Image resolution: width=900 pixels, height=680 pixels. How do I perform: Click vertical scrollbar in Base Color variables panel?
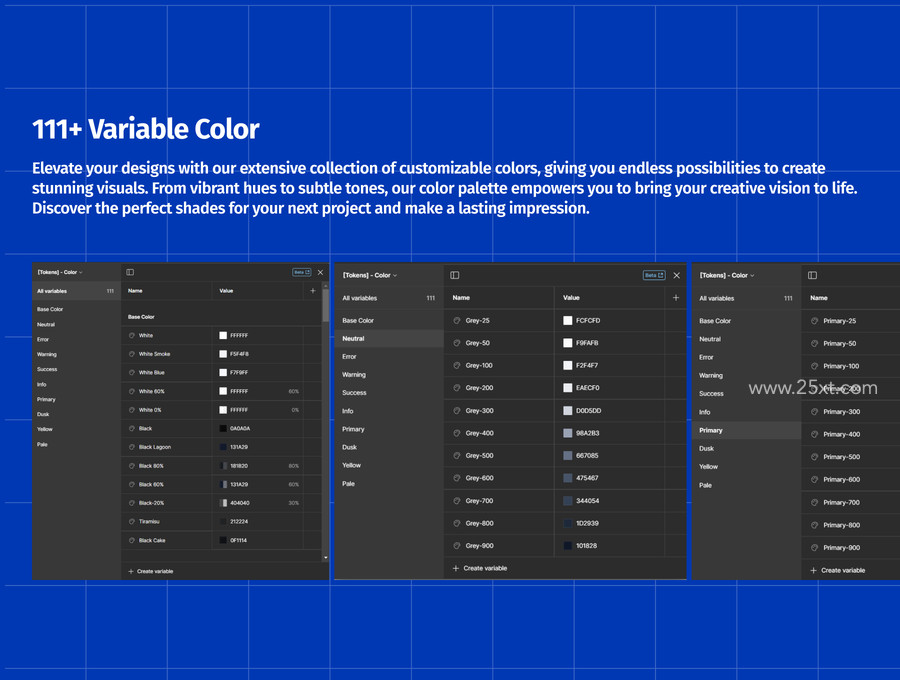pos(325,305)
